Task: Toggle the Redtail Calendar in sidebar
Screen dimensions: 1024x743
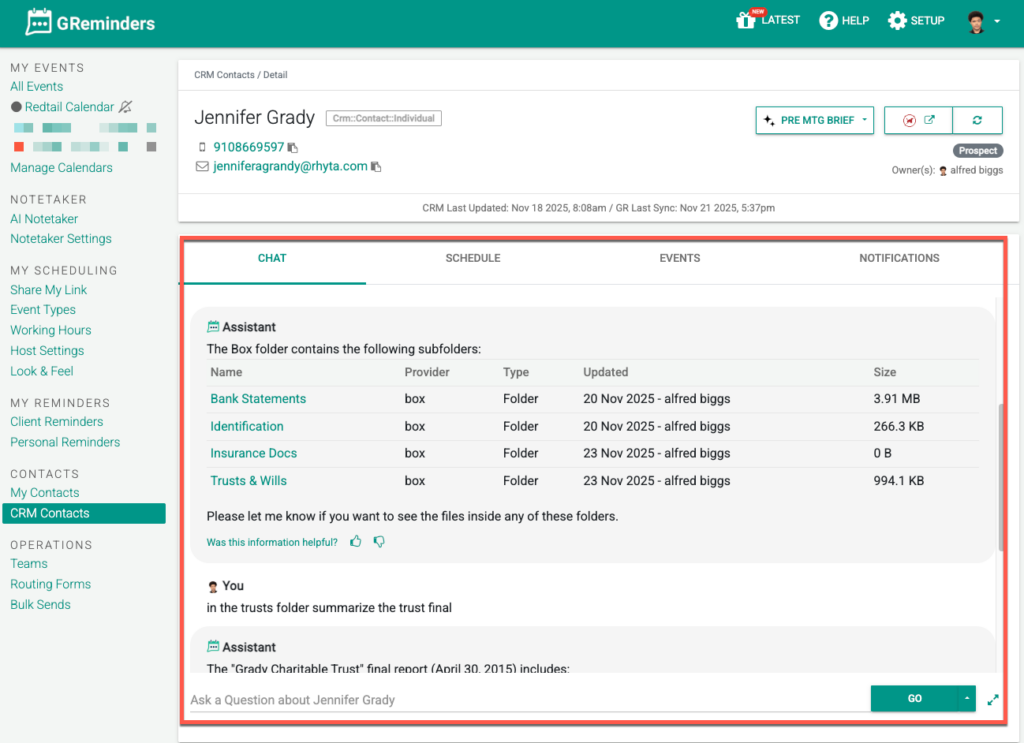Action: [69, 107]
